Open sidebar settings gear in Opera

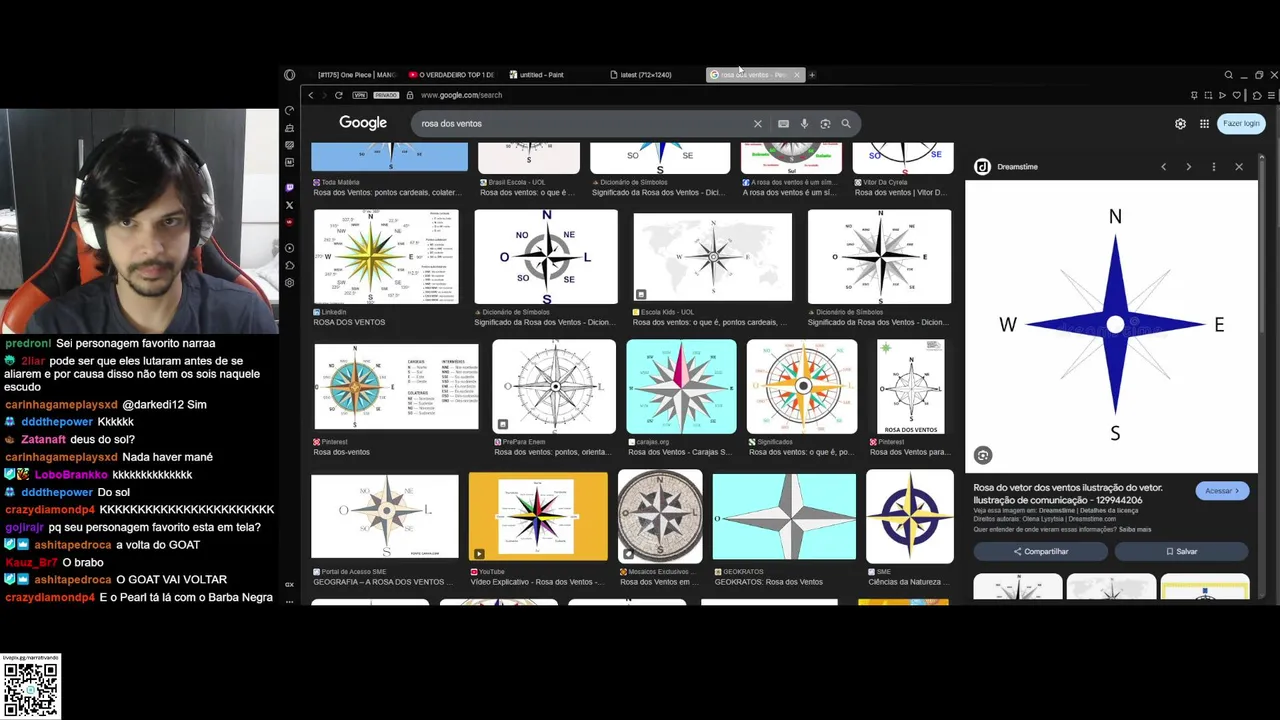[289, 283]
